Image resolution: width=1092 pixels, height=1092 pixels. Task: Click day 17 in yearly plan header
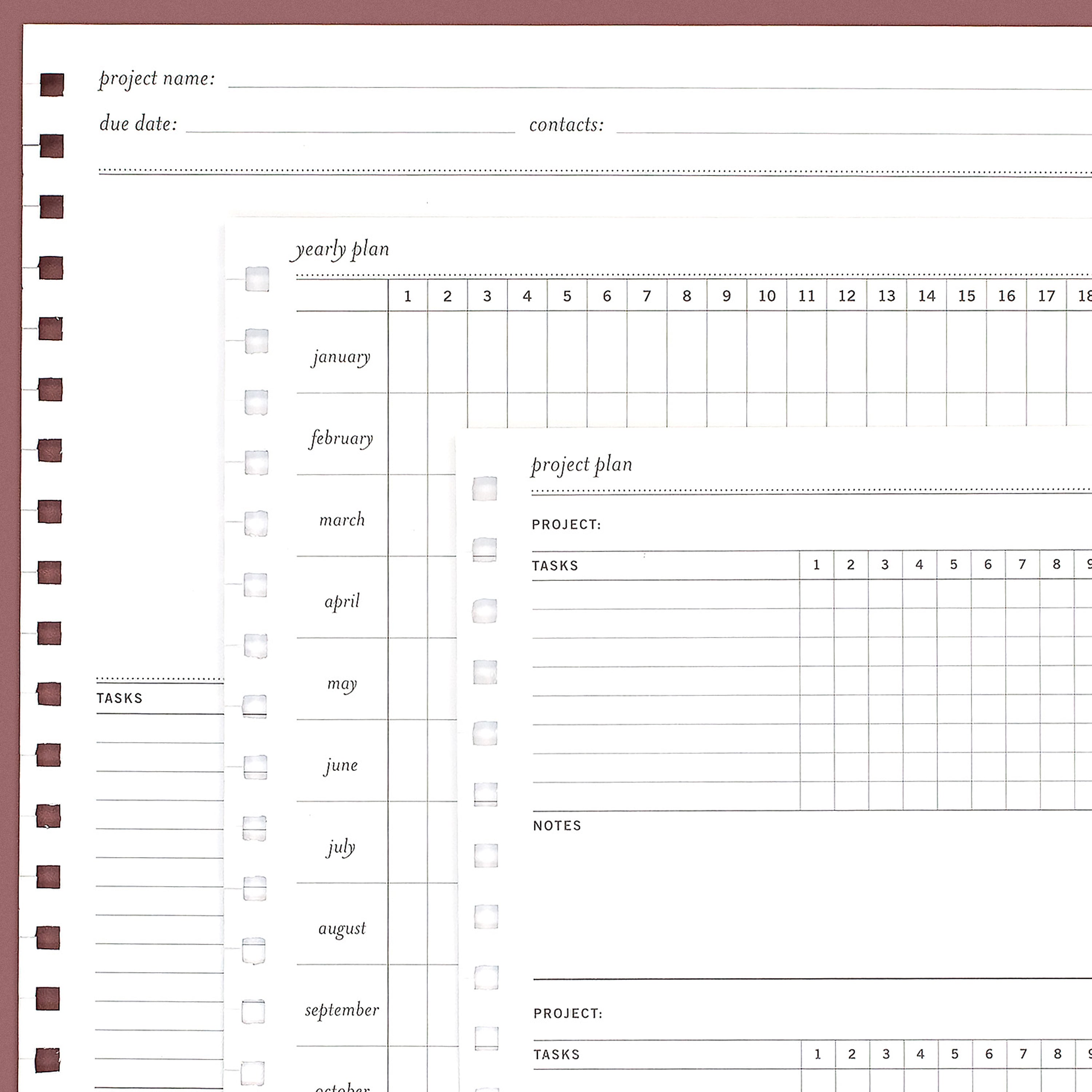point(1046,296)
